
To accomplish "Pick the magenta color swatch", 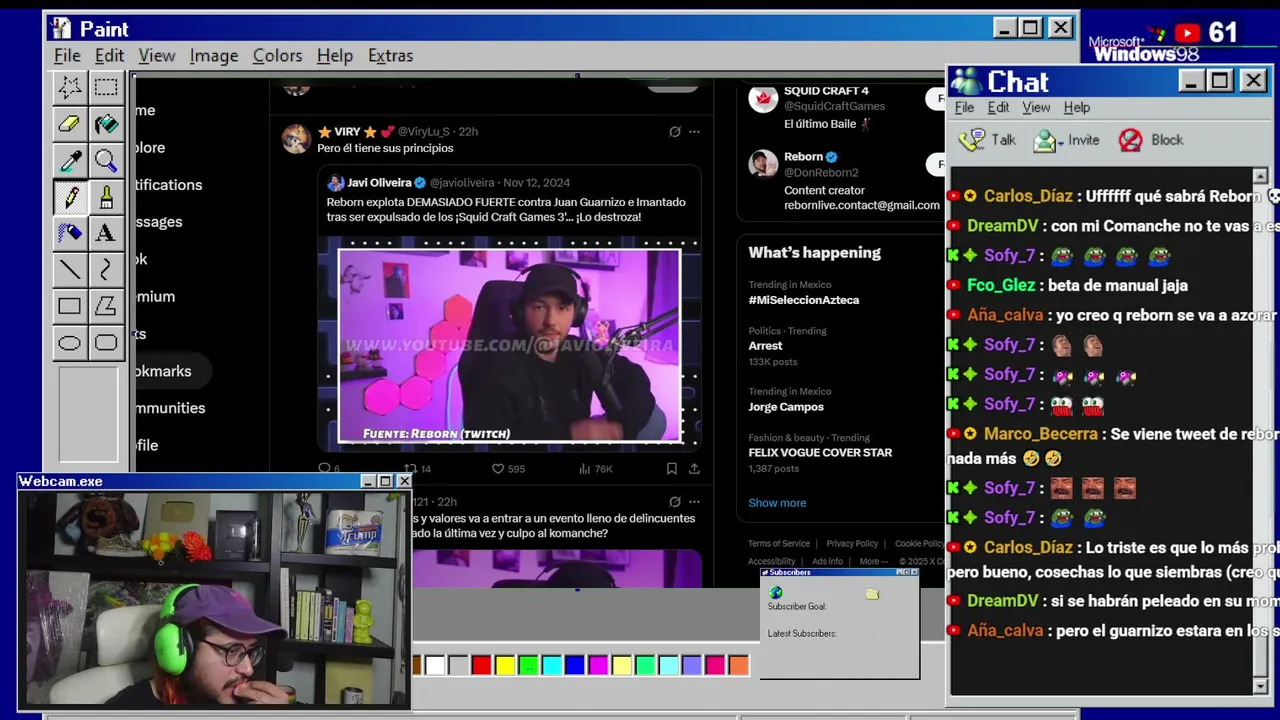I will point(598,665).
